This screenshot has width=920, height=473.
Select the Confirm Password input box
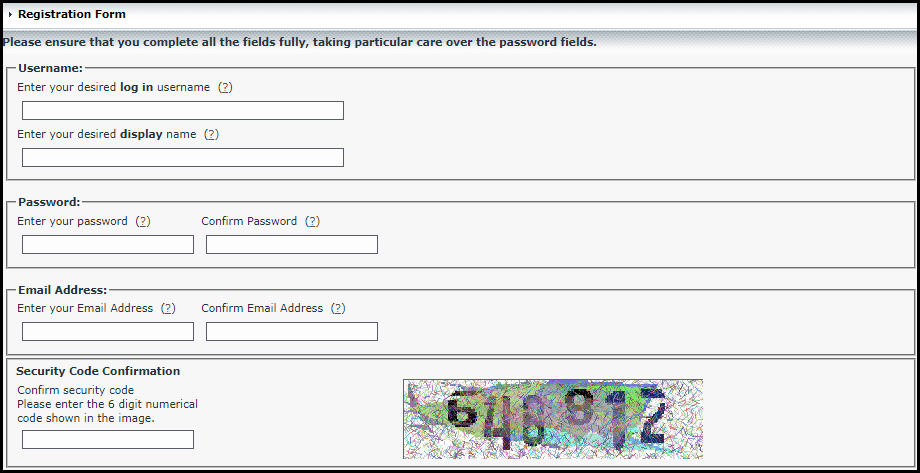coord(292,244)
